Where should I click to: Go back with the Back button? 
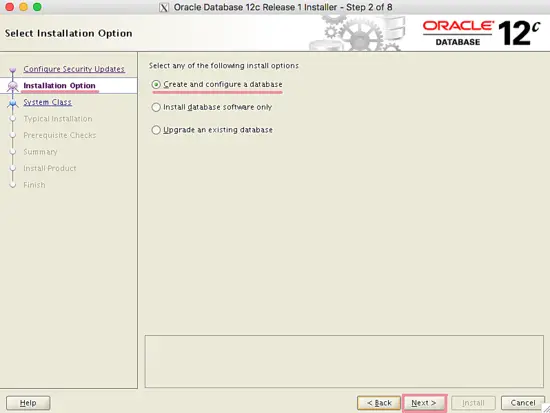point(379,403)
